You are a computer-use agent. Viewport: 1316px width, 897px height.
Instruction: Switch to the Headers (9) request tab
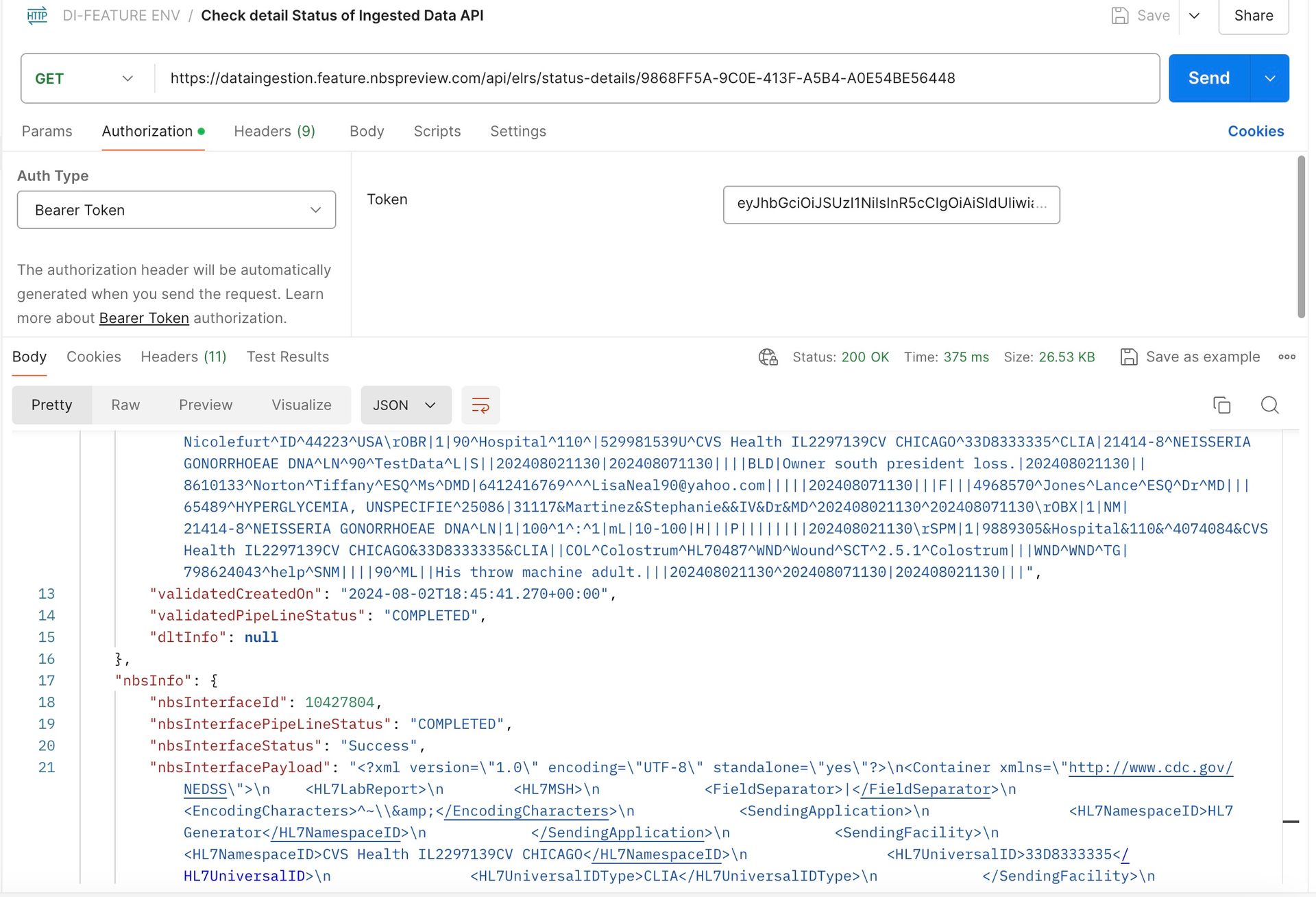[x=273, y=131]
